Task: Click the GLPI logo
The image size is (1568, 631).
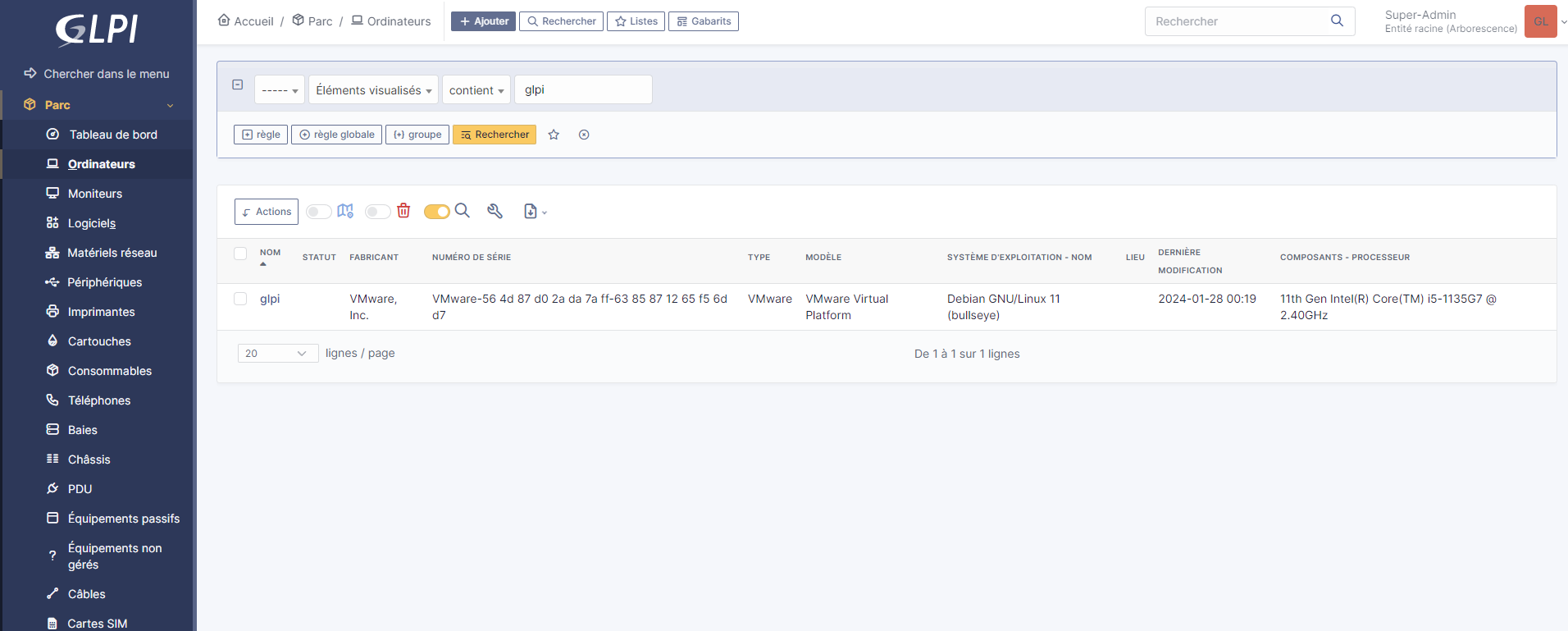Action: tap(97, 30)
